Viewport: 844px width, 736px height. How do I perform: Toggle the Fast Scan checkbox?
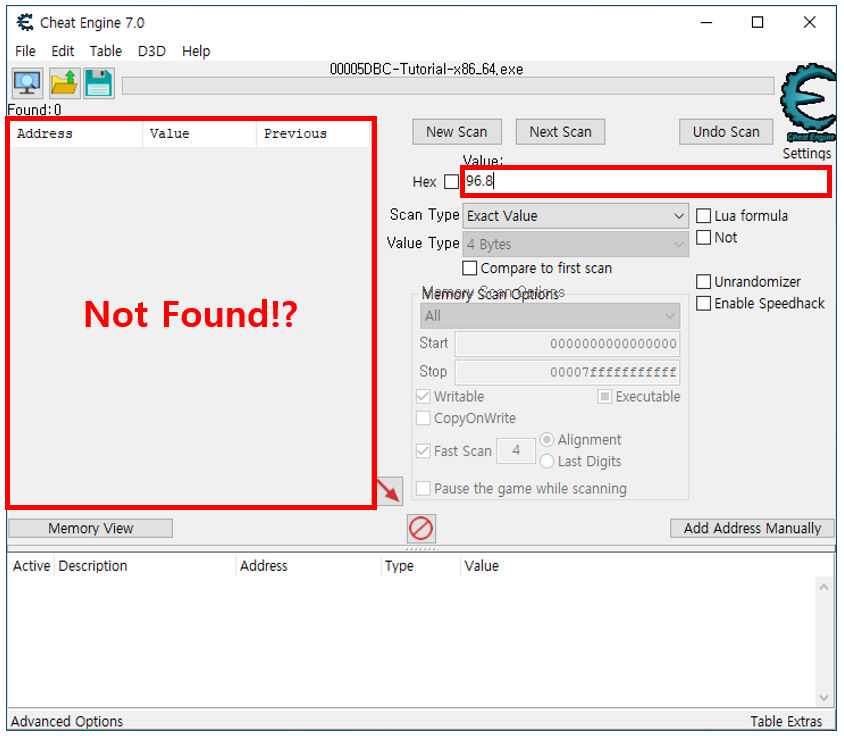coord(423,451)
